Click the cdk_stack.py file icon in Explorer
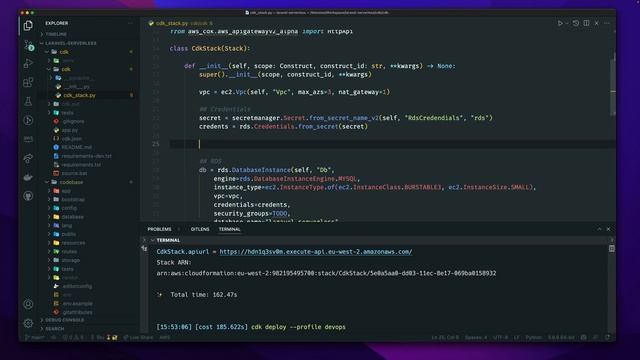Screen dimensions: 640x360 [x=58, y=95]
